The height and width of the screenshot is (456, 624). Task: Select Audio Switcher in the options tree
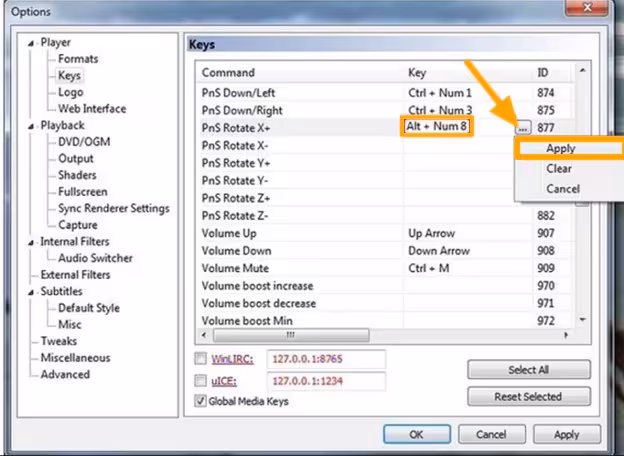click(96, 258)
